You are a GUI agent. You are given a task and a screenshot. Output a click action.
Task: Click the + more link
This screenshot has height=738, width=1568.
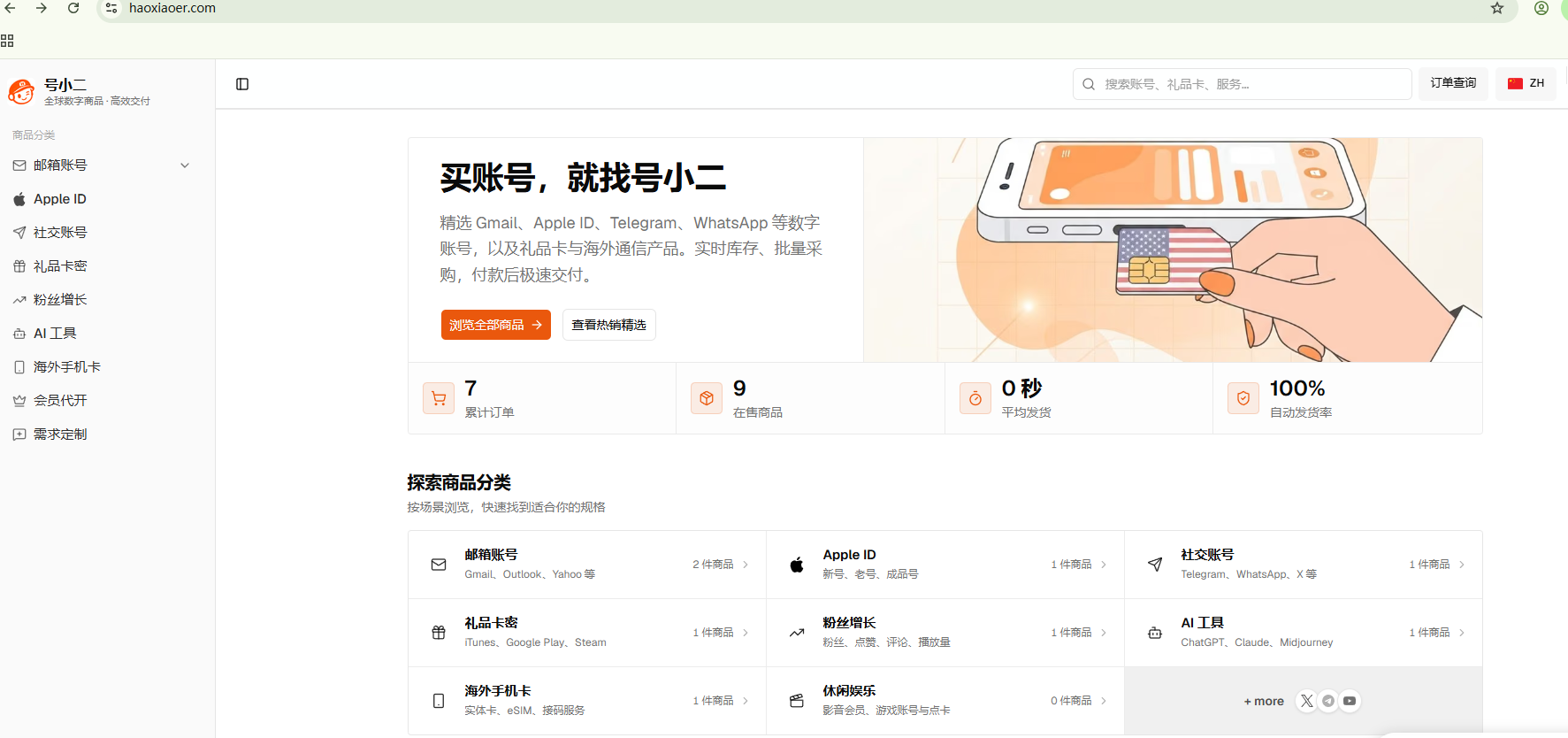coord(1264,701)
